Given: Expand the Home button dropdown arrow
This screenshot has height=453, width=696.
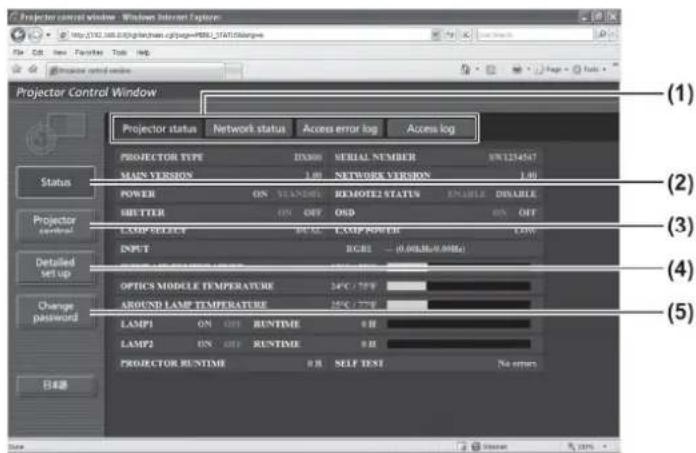Looking at the screenshot, I should pyautogui.click(x=478, y=69).
